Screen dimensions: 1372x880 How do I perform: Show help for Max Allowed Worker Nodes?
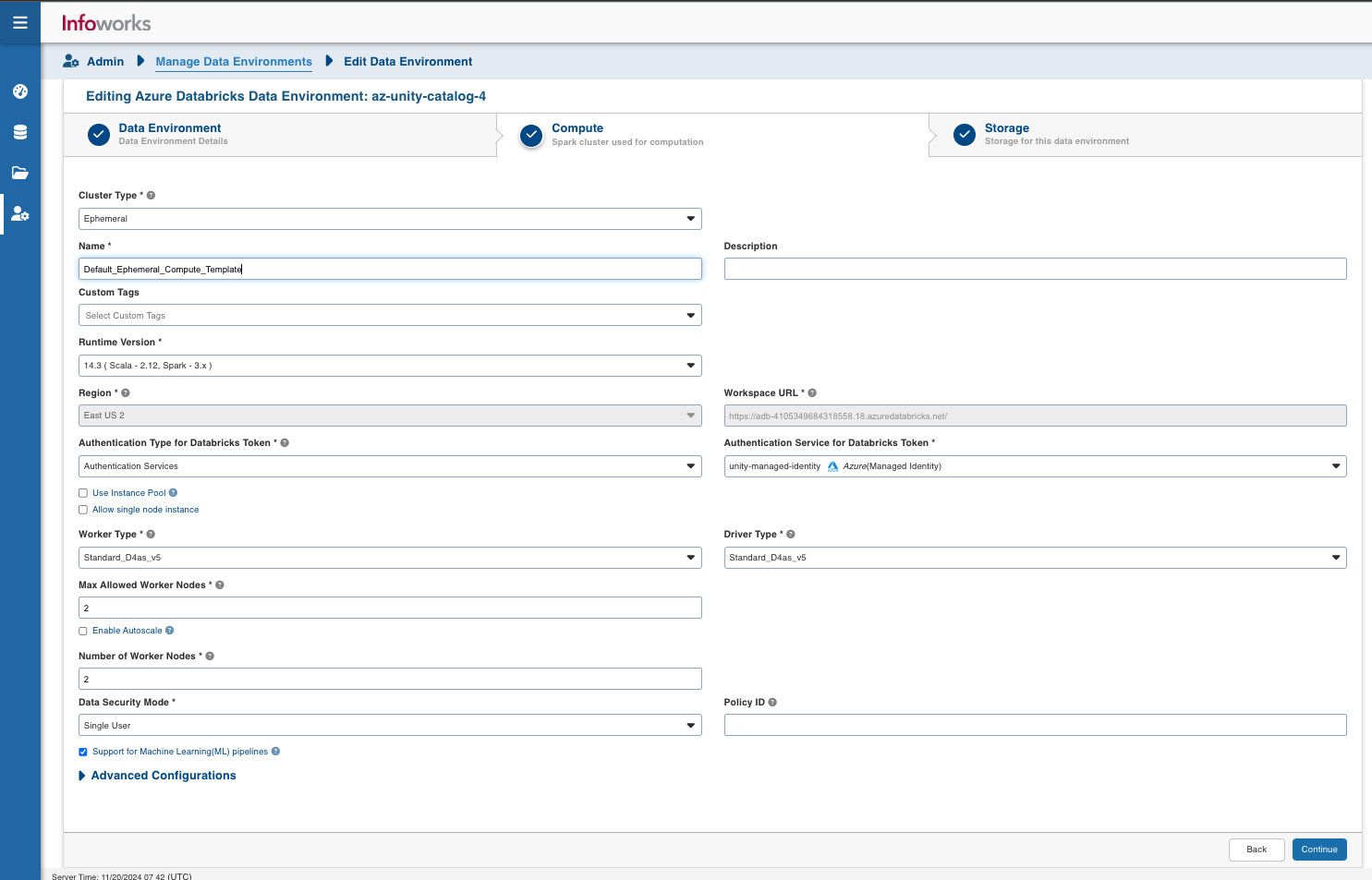click(x=219, y=585)
